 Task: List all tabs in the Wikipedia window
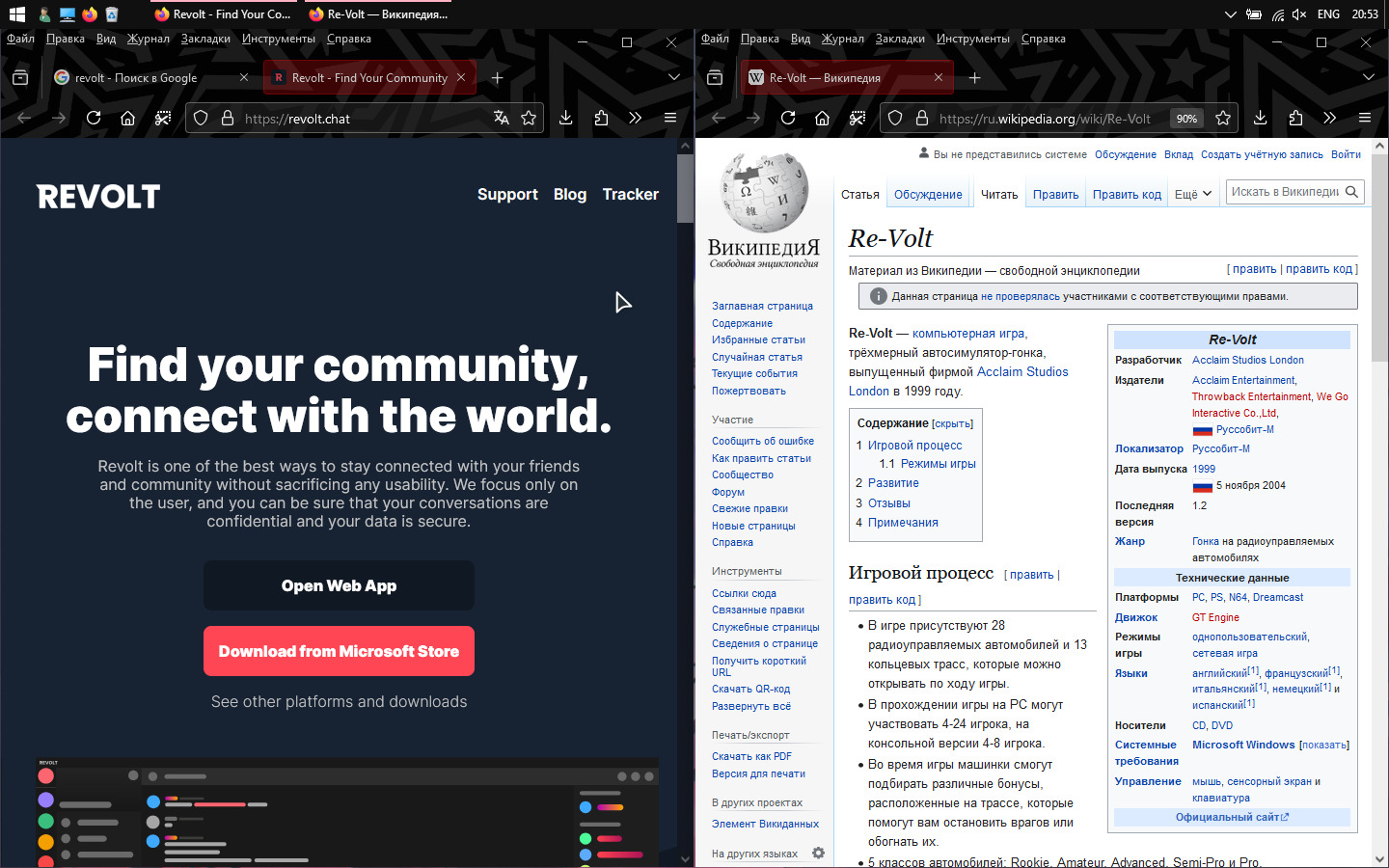(1369, 77)
